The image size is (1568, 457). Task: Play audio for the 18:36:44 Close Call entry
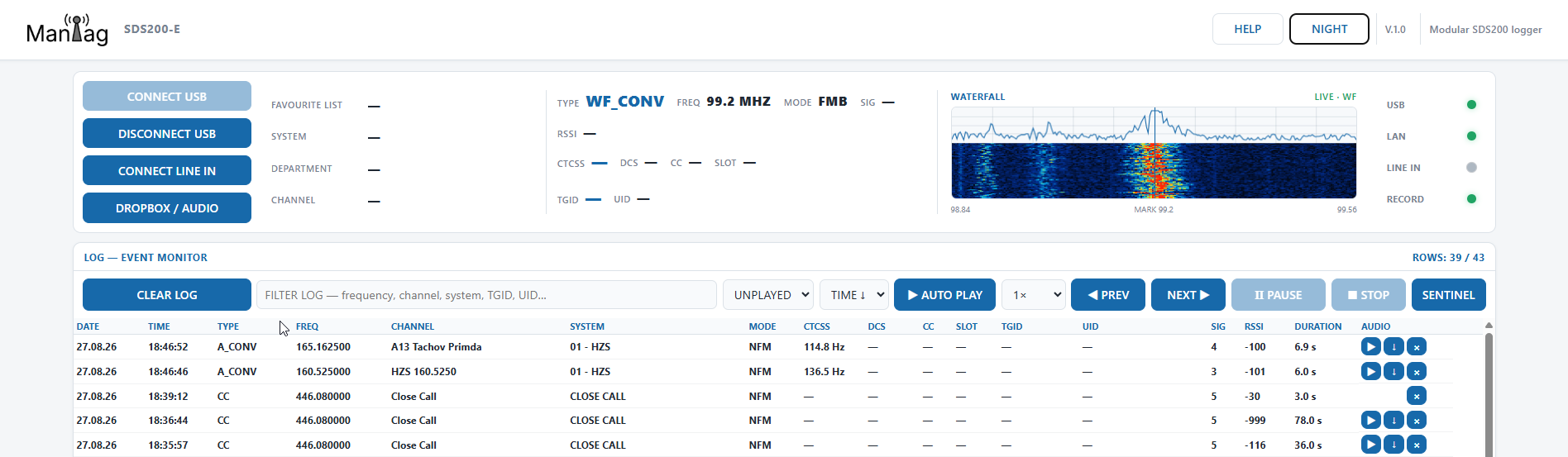point(1370,421)
